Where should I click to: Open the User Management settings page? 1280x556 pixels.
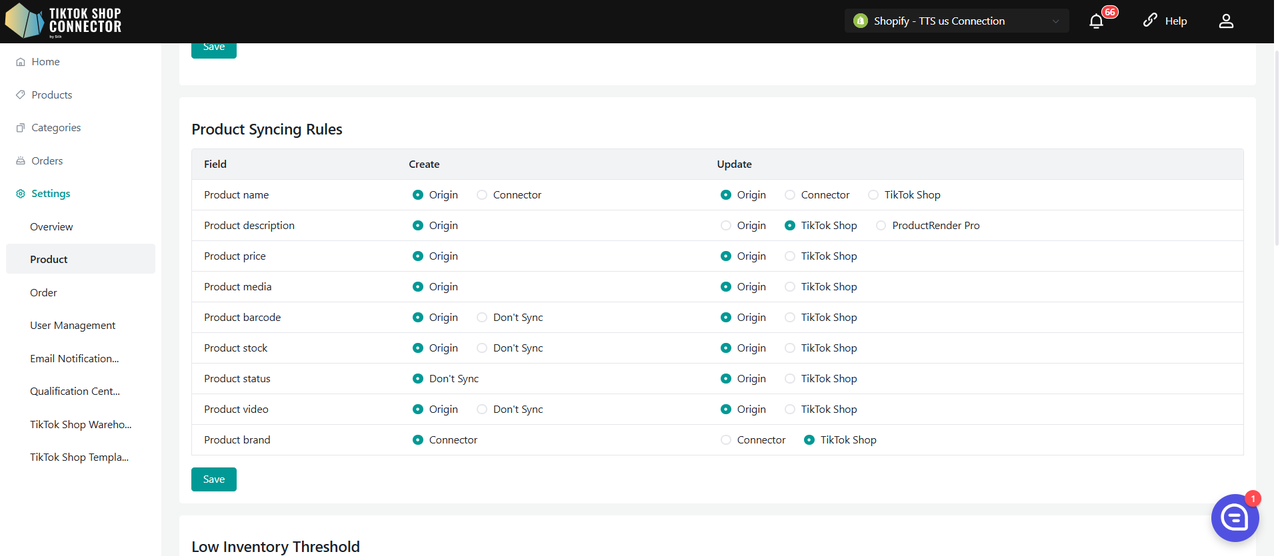click(72, 326)
